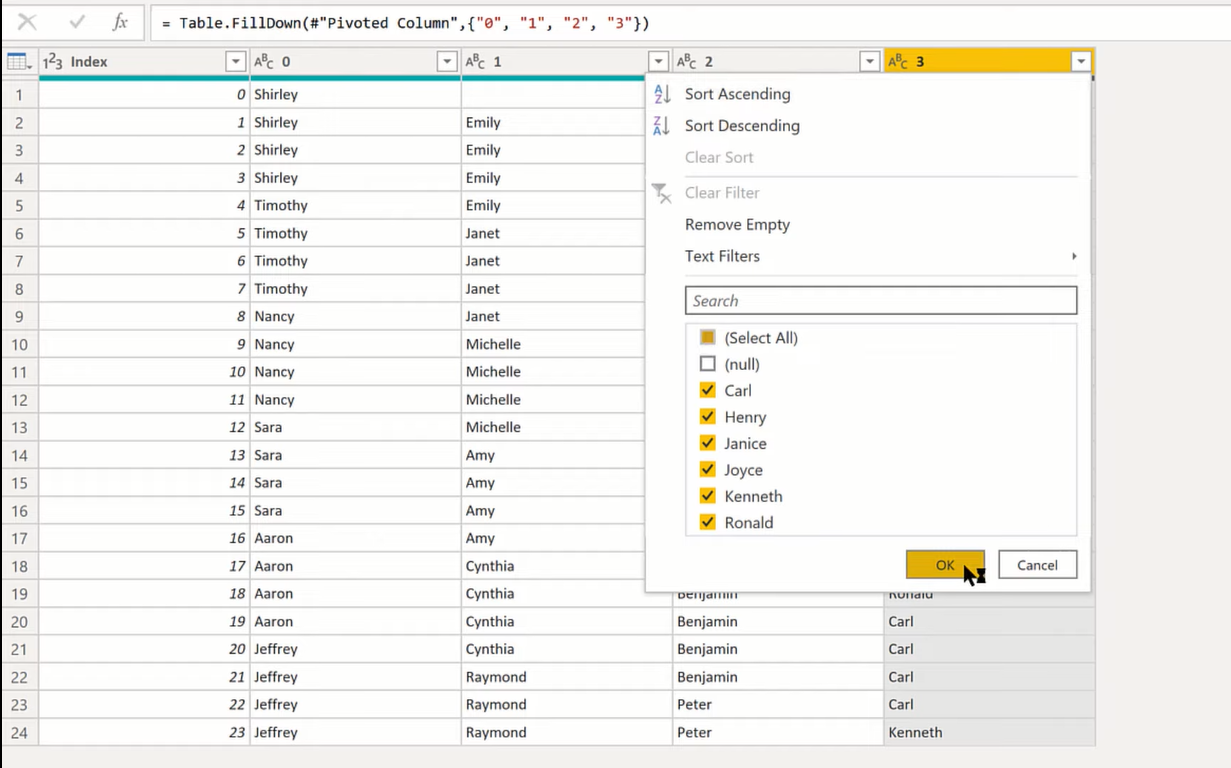Open the column 0 filter dropdown

pyautogui.click(x=447, y=62)
